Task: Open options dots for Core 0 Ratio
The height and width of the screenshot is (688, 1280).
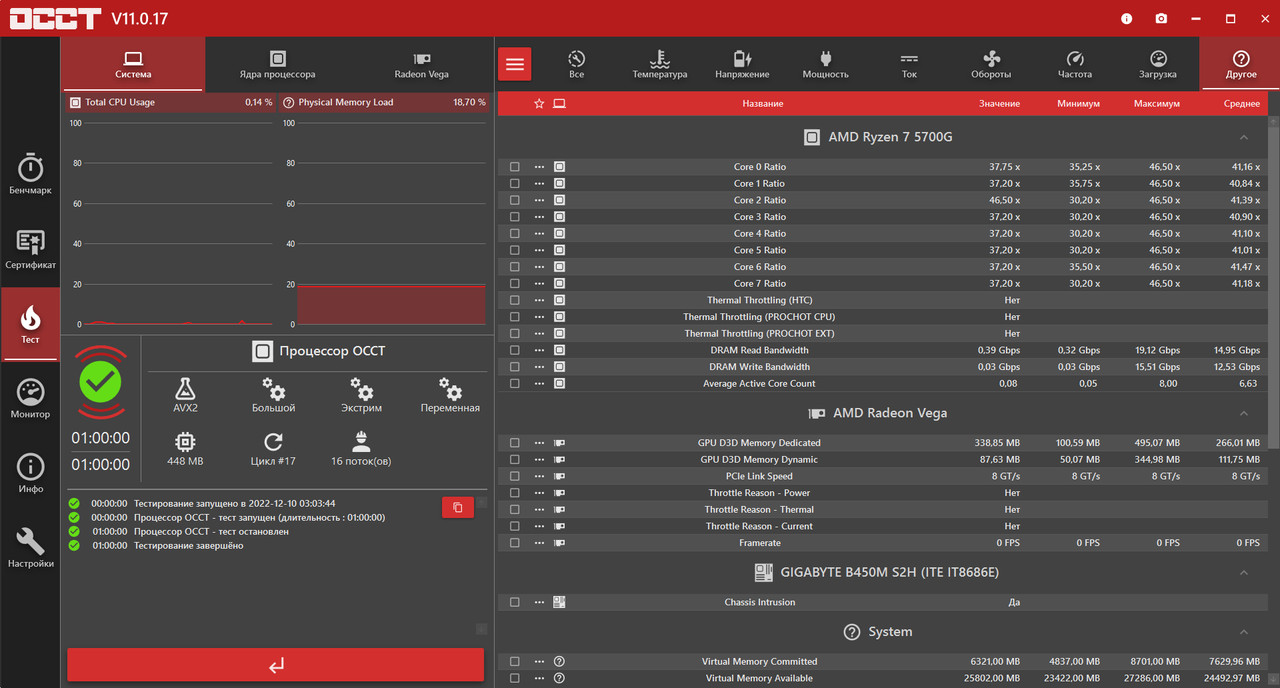Action: [x=539, y=167]
